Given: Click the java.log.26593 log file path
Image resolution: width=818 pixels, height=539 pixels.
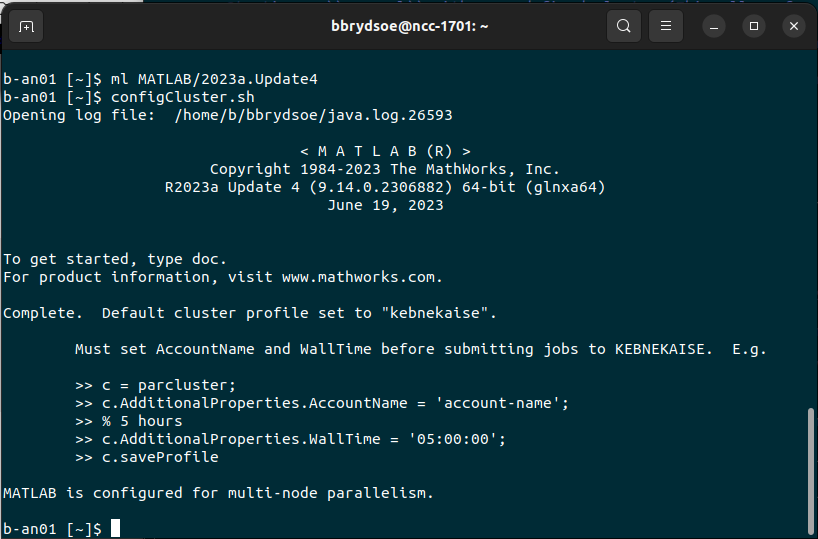Looking at the screenshot, I should [x=314, y=115].
